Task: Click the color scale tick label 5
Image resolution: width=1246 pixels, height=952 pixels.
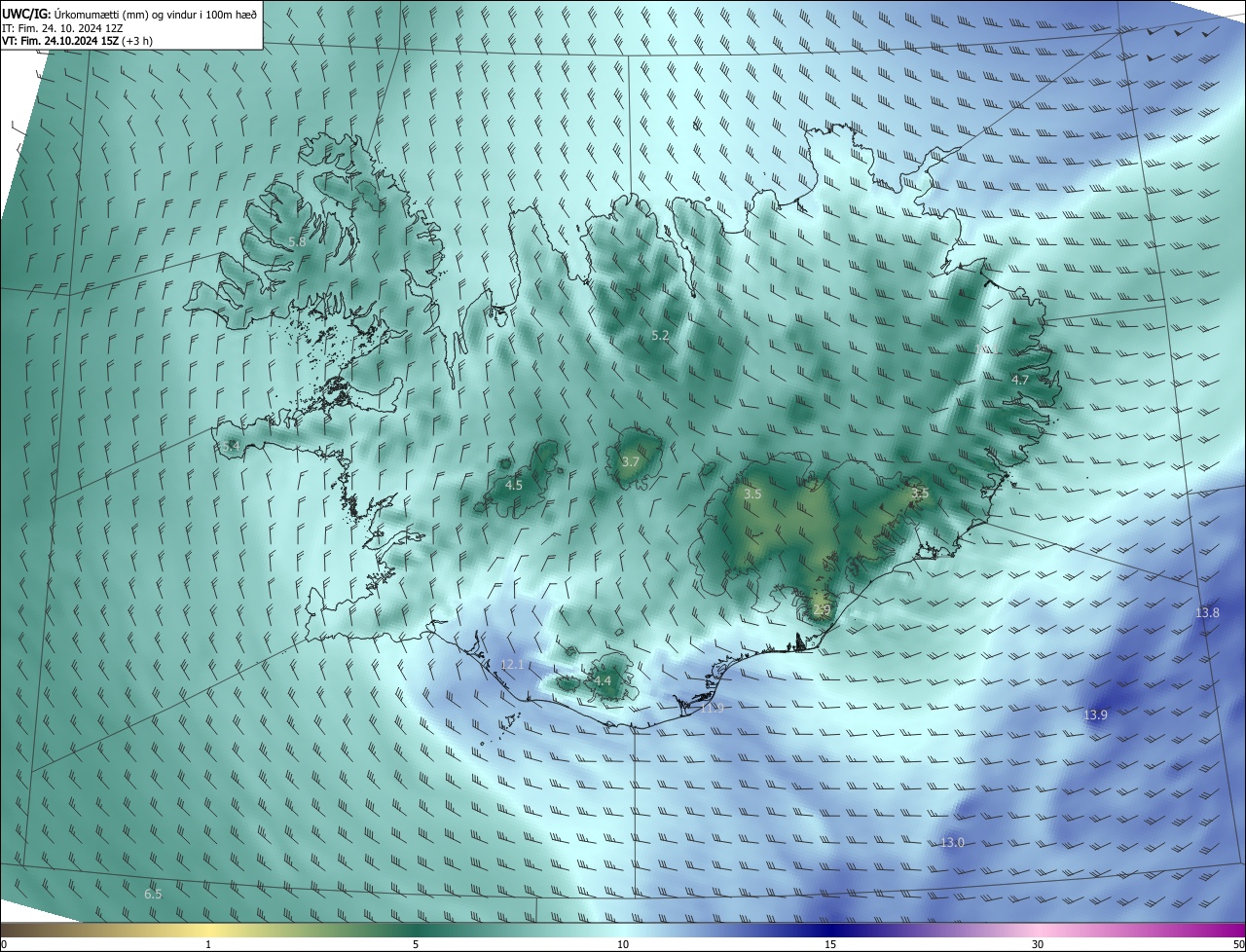Action: pyautogui.click(x=416, y=944)
